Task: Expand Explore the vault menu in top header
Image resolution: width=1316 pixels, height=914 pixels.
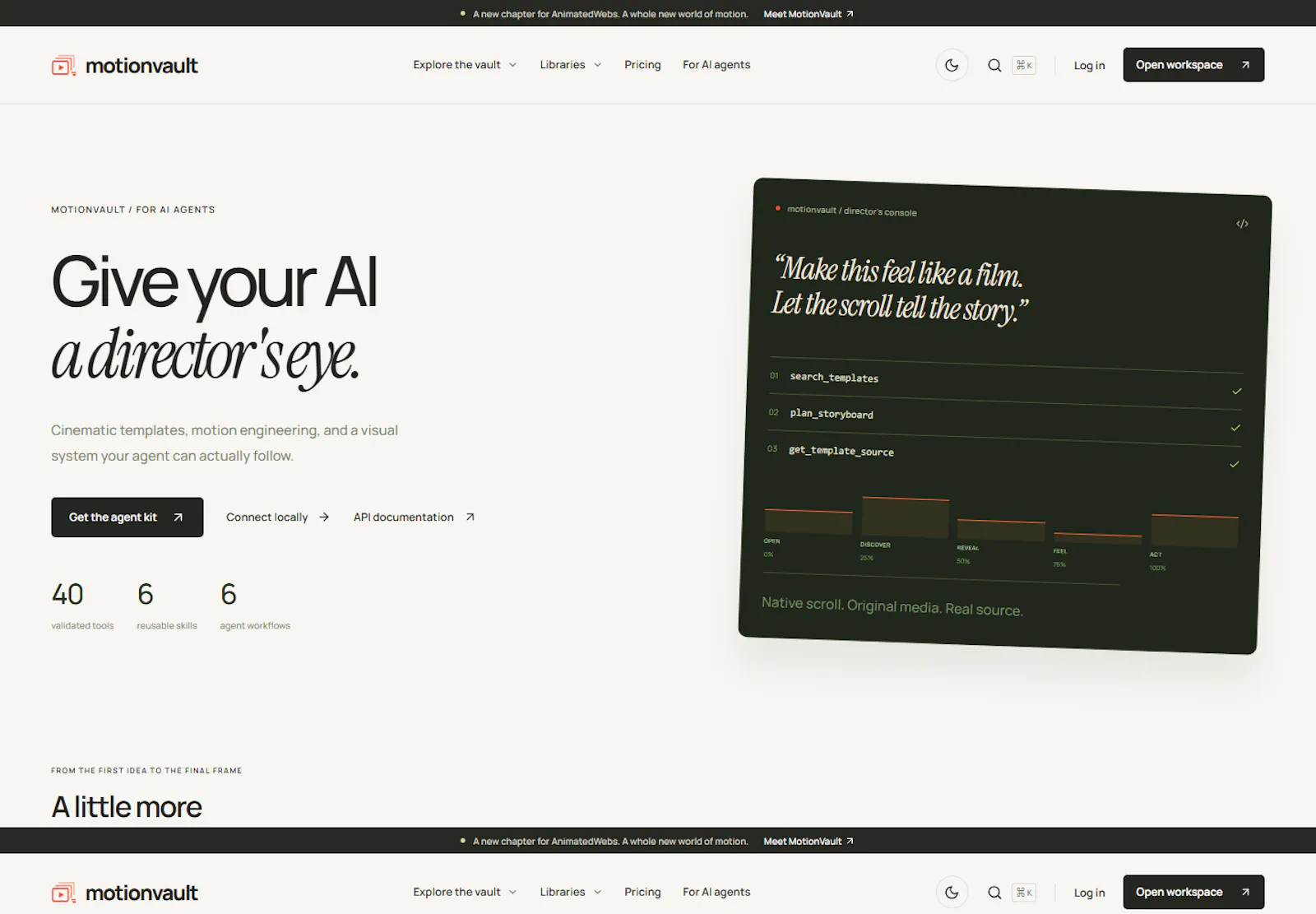Action: click(465, 65)
